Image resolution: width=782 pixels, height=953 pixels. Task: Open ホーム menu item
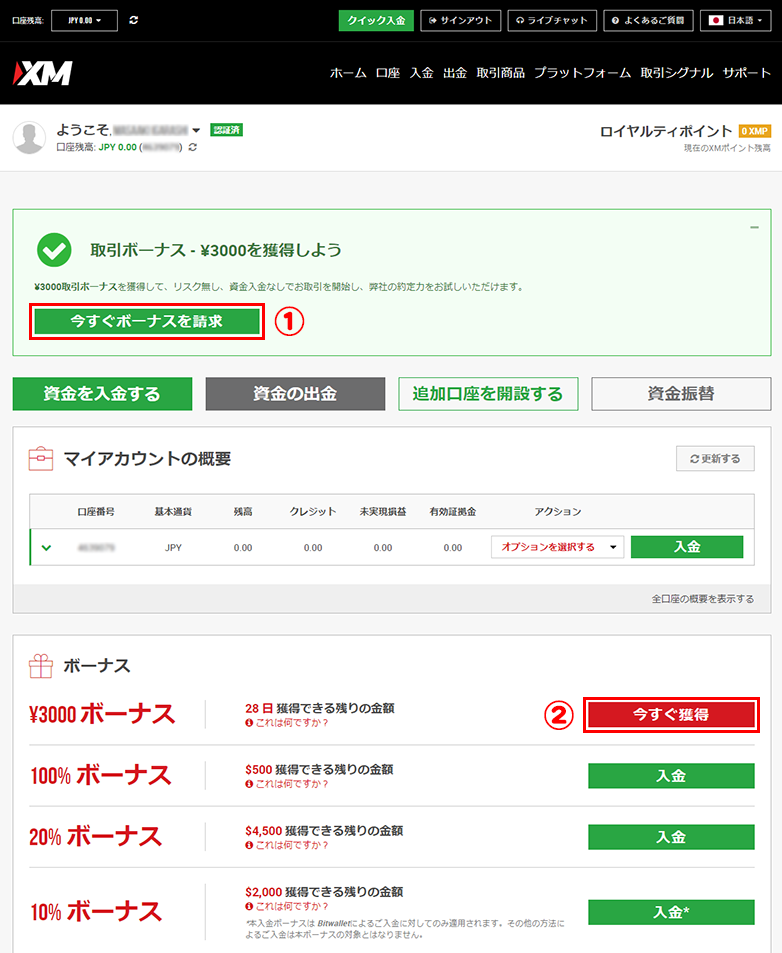click(x=348, y=73)
